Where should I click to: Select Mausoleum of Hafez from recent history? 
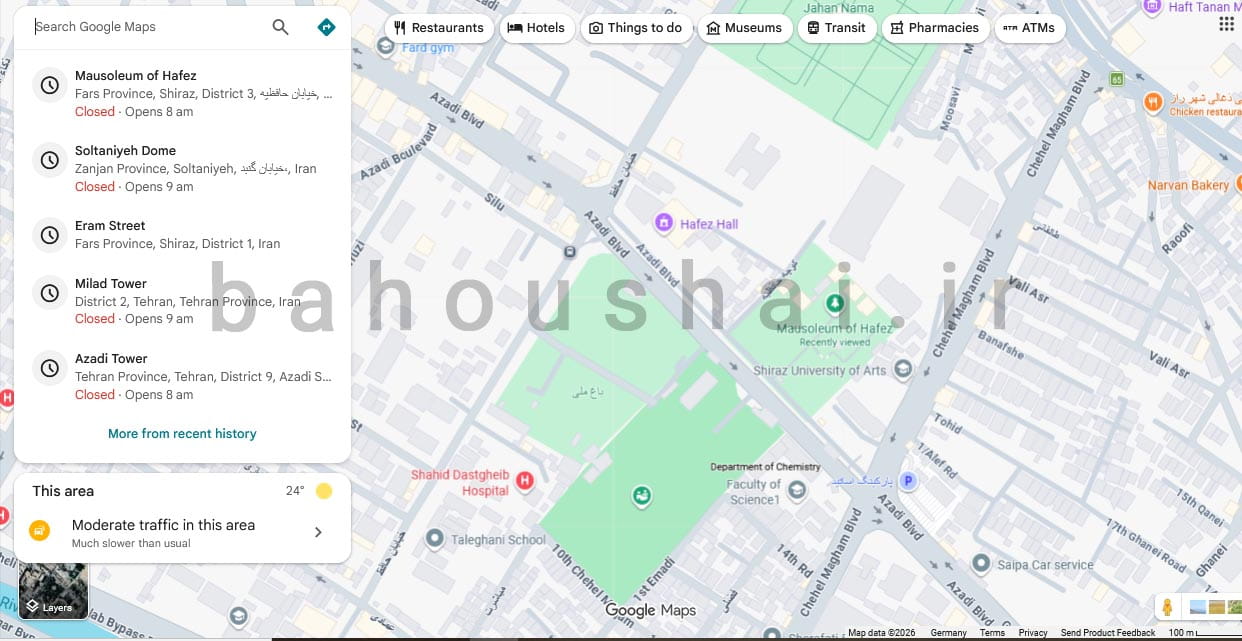182,93
